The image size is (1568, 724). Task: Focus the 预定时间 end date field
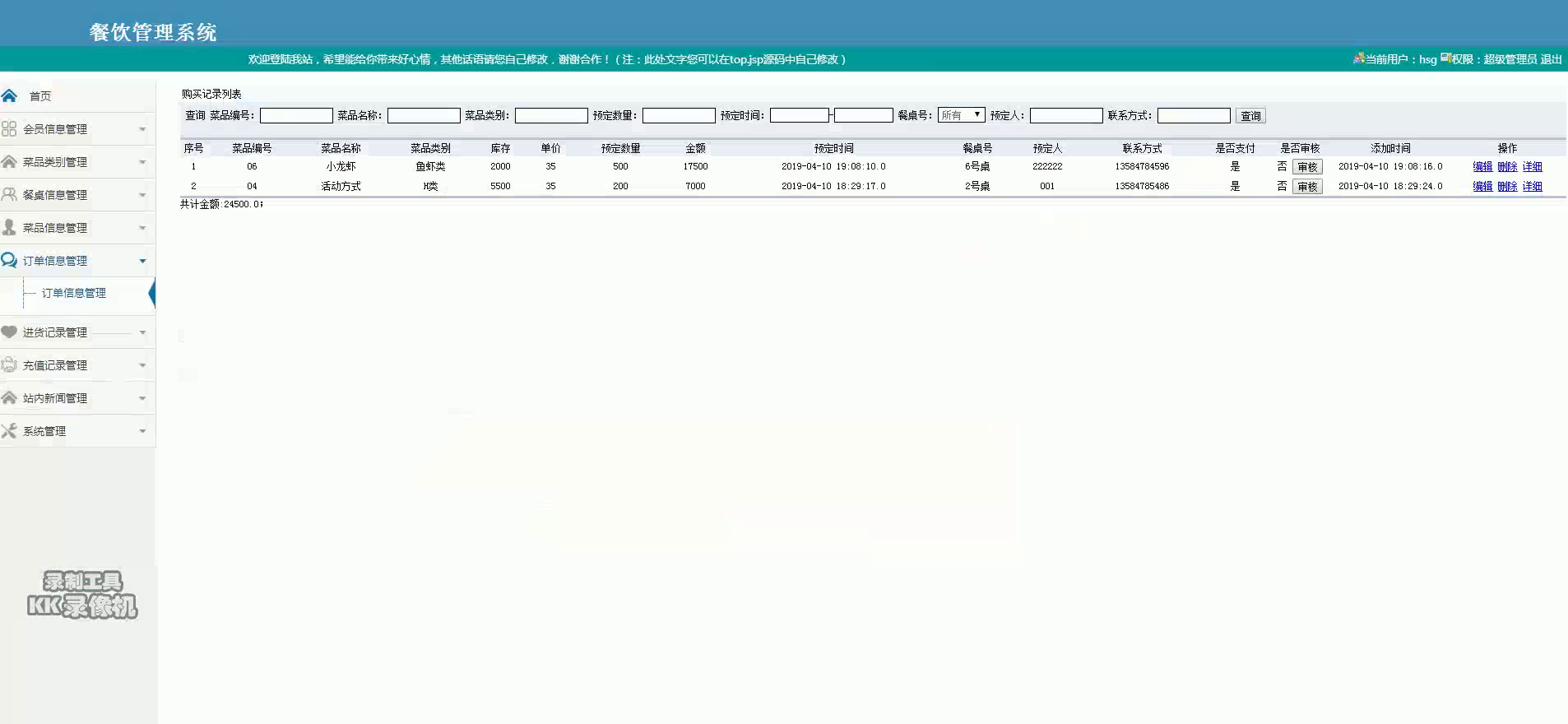(x=864, y=115)
